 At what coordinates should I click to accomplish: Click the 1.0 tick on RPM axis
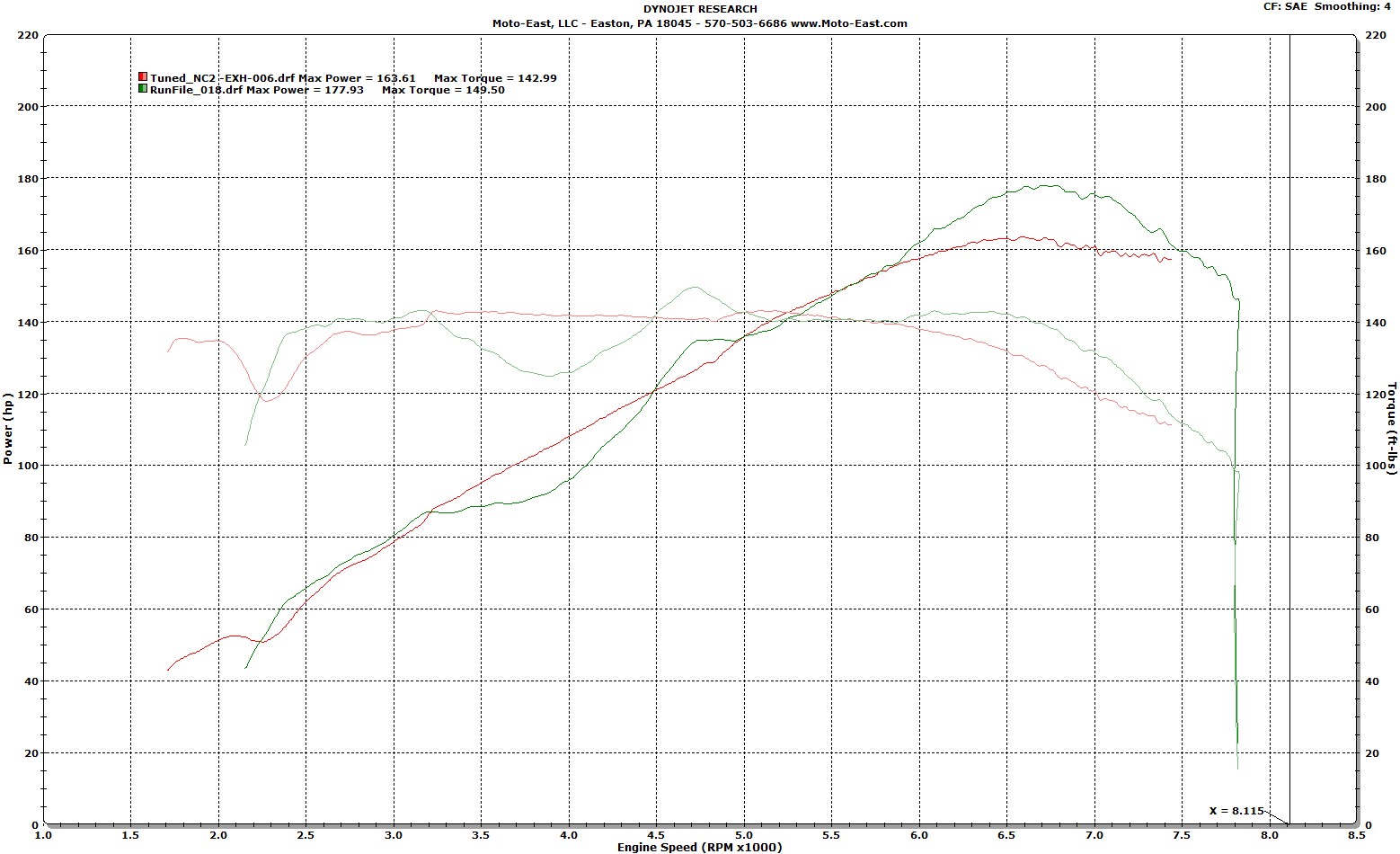click(x=43, y=835)
